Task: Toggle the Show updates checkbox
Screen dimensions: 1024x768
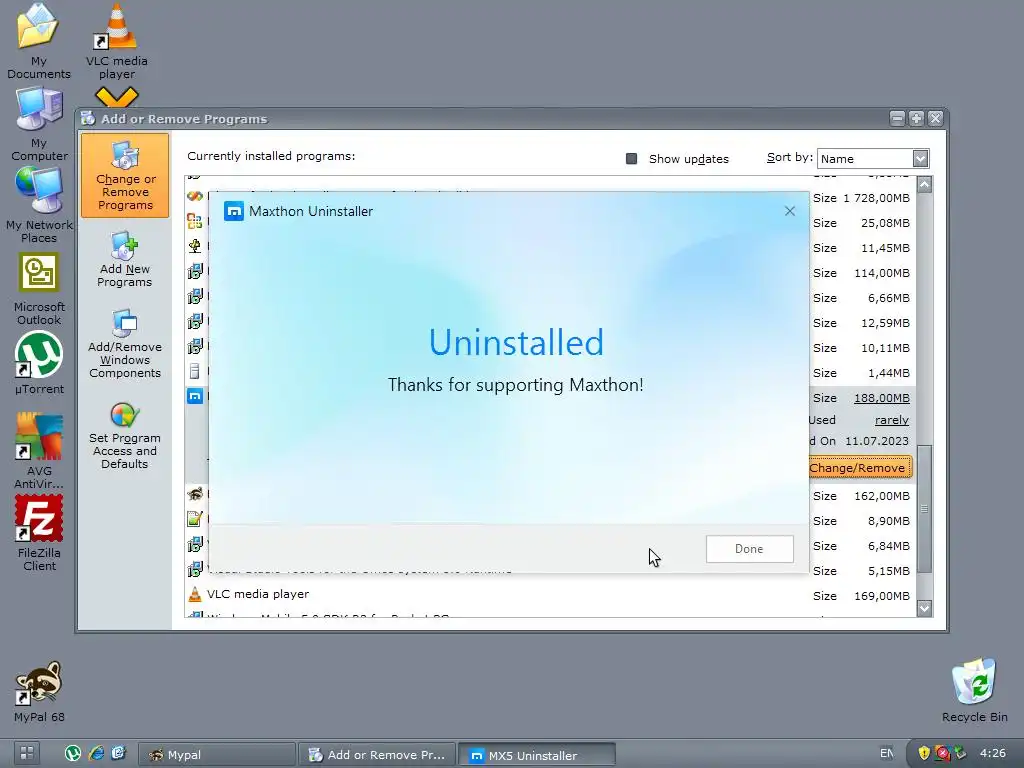Action: [632, 159]
